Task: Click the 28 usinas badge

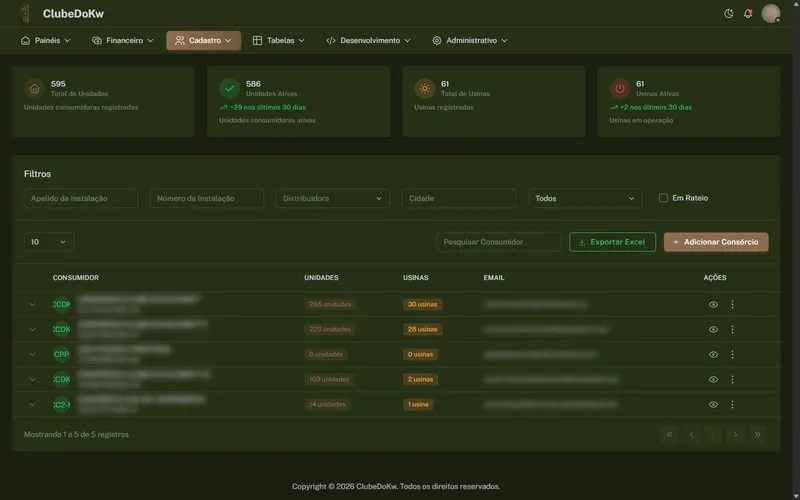Action: click(422, 330)
